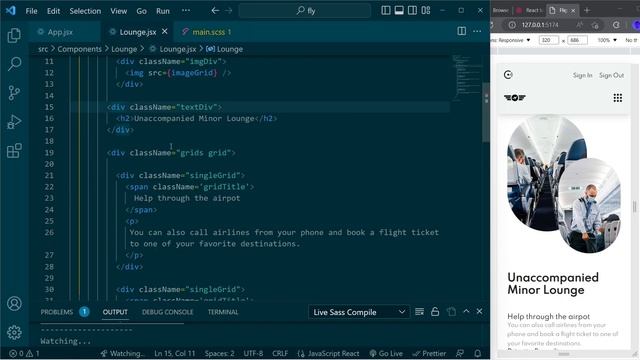Open the Go menu
Image resolution: width=640 pixels, height=360 pixels.
click(141, 11)
